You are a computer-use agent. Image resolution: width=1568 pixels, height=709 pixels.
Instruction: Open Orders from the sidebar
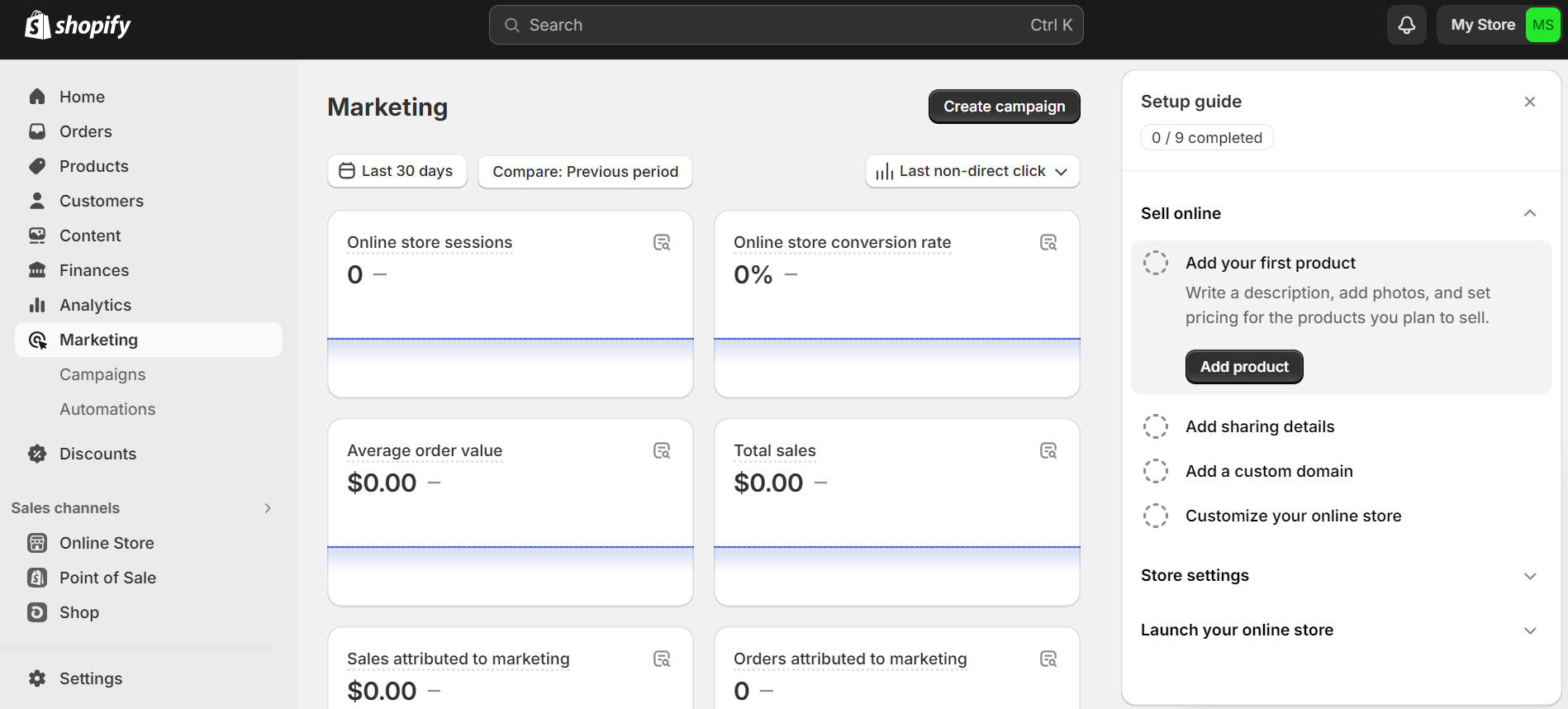click(149, 131)
